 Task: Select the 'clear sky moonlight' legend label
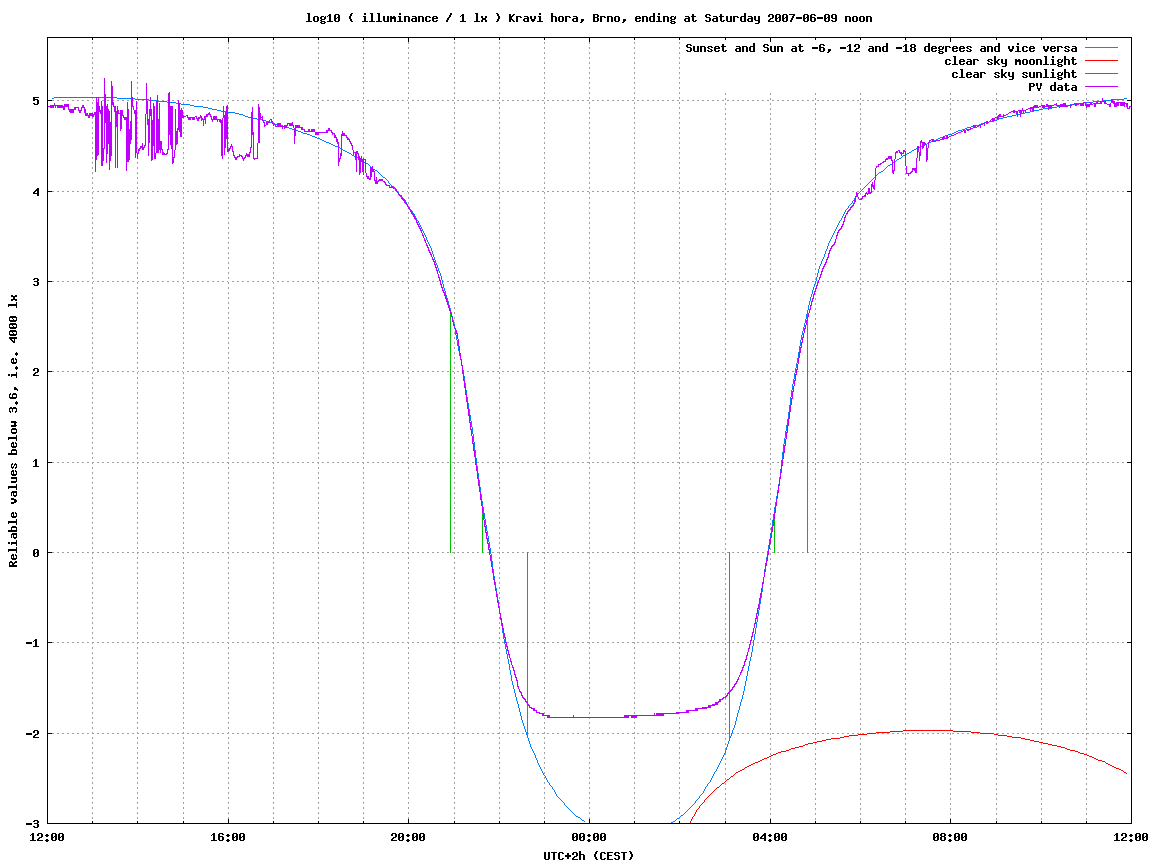[1010, 61]
